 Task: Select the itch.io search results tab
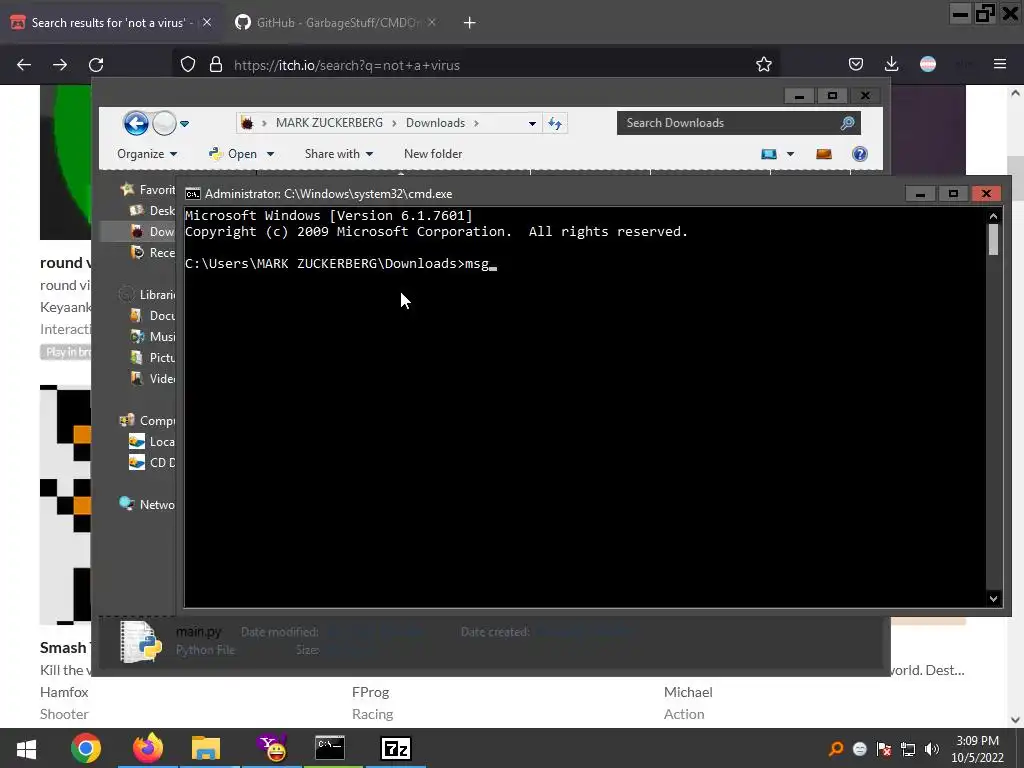(x=112, y=22)
